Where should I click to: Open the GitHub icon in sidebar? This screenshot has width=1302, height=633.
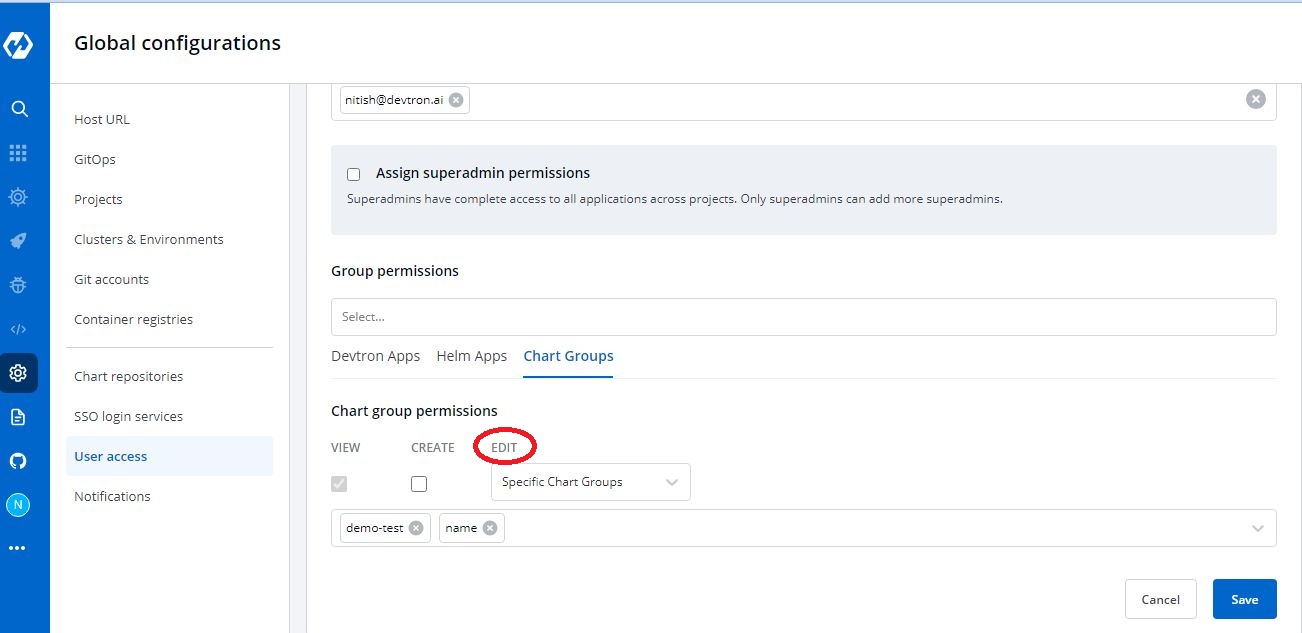18,461
